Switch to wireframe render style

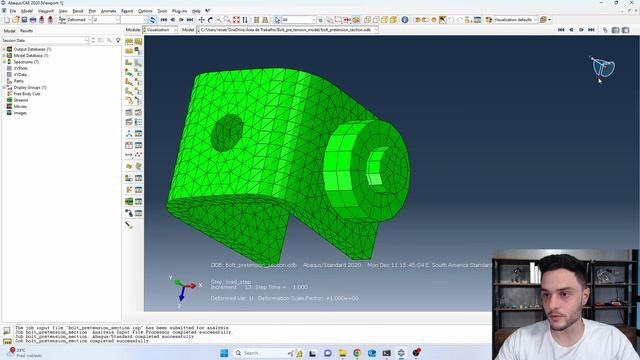367,20
